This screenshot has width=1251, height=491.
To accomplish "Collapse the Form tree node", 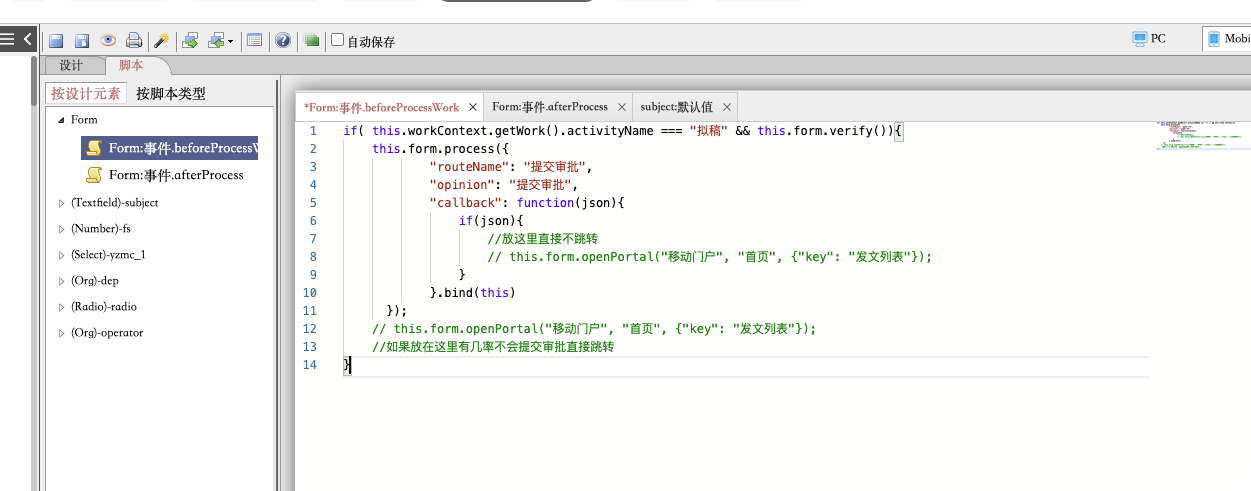I will (x=61, y=120).
